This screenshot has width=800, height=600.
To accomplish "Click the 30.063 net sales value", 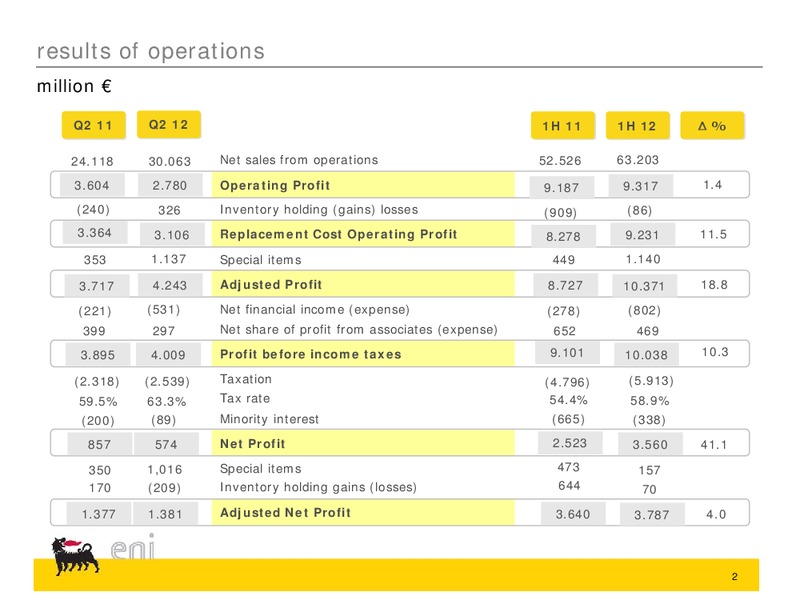I will click(169, 162).
